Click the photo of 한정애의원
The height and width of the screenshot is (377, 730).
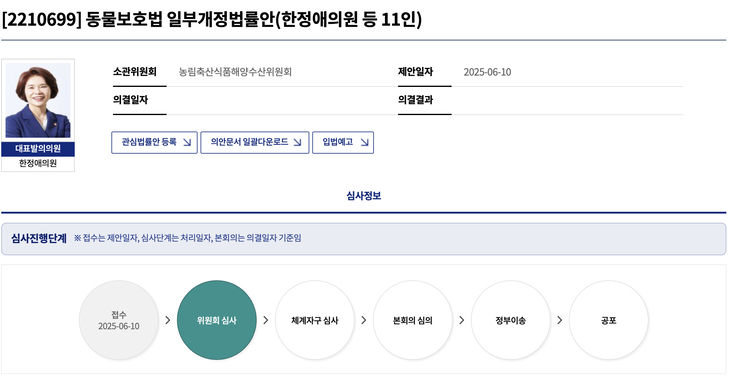pyautogui.click(x=38, y=101)
